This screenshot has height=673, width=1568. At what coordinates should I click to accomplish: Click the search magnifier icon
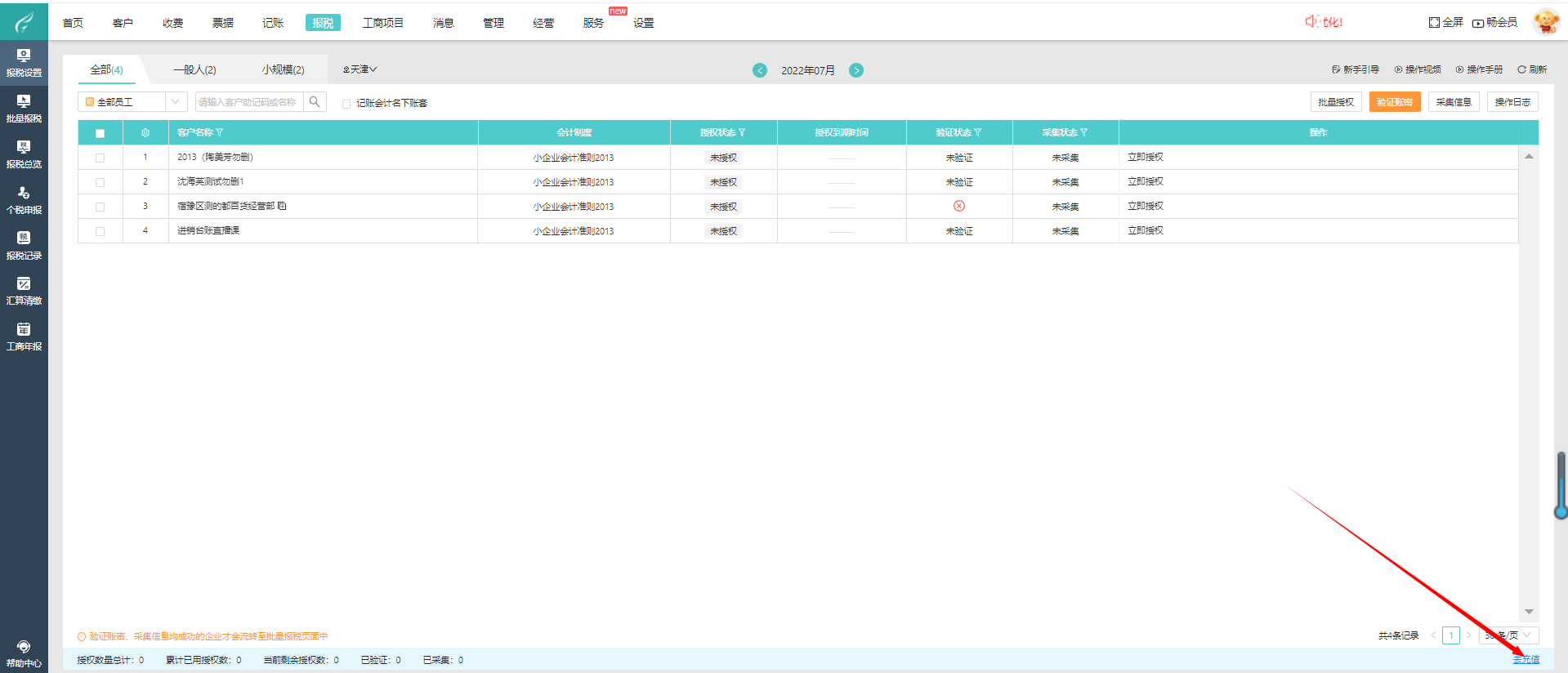(x=315, y=102)
